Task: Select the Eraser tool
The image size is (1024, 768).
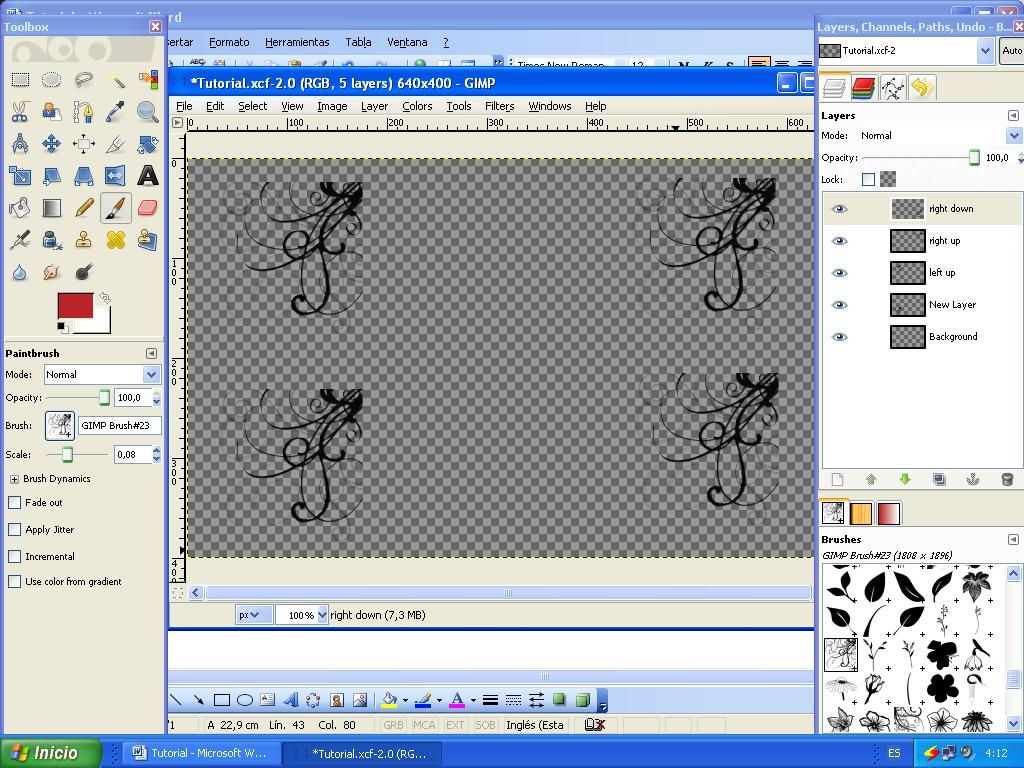Action: 146,208
